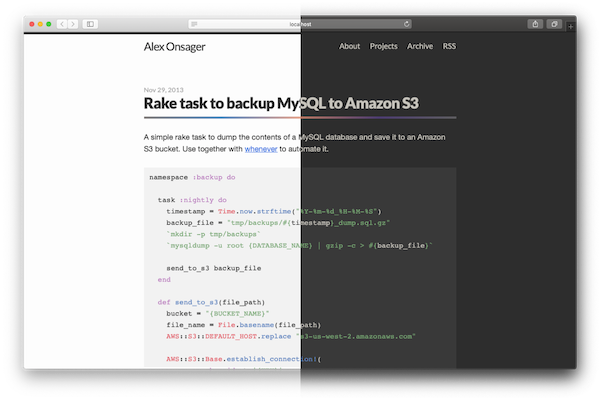Click the 'namespace :backup do' code line

pyautogui.click(x=192, y=177)
